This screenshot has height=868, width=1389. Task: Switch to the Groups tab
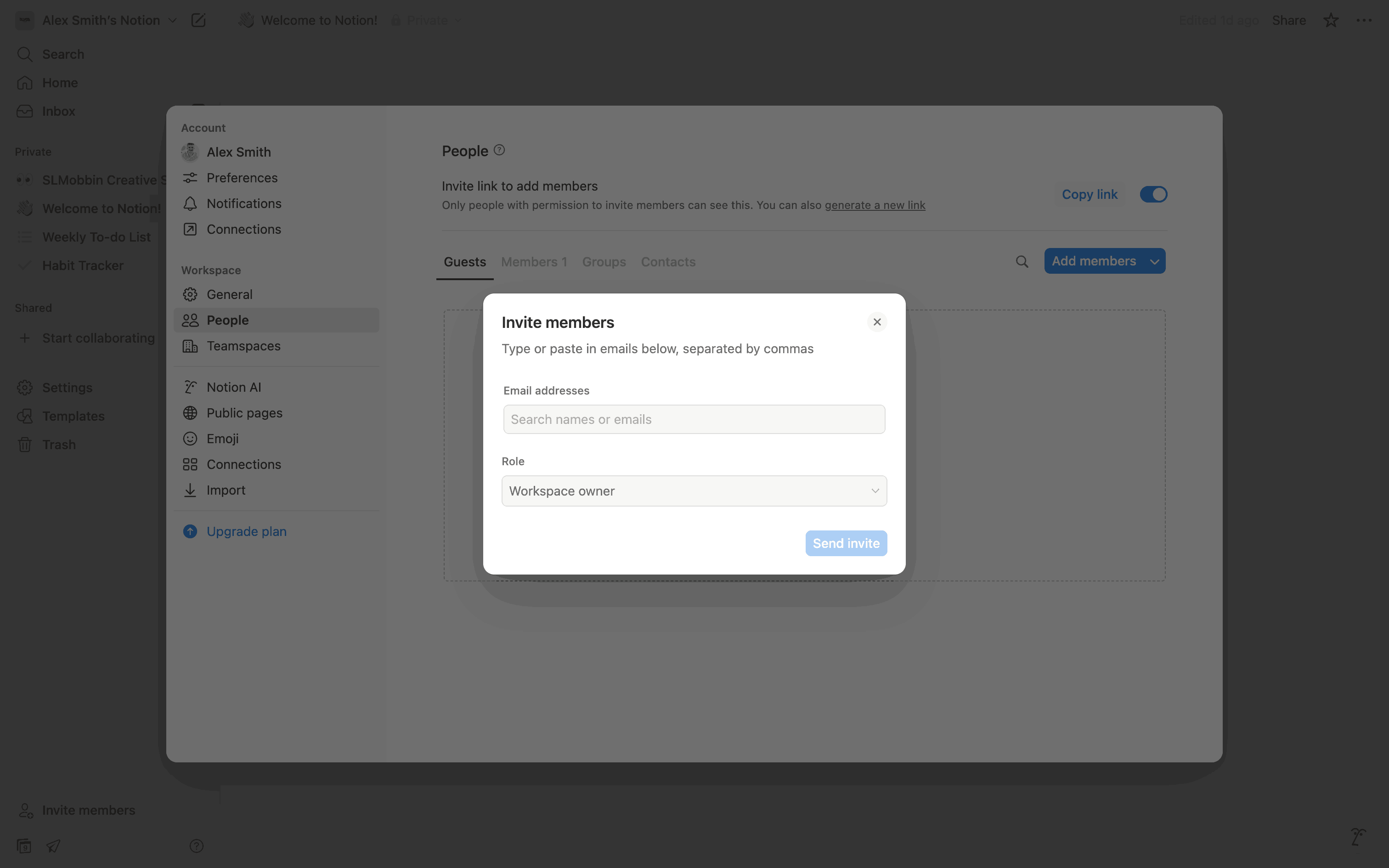click(x=604, y=262)
